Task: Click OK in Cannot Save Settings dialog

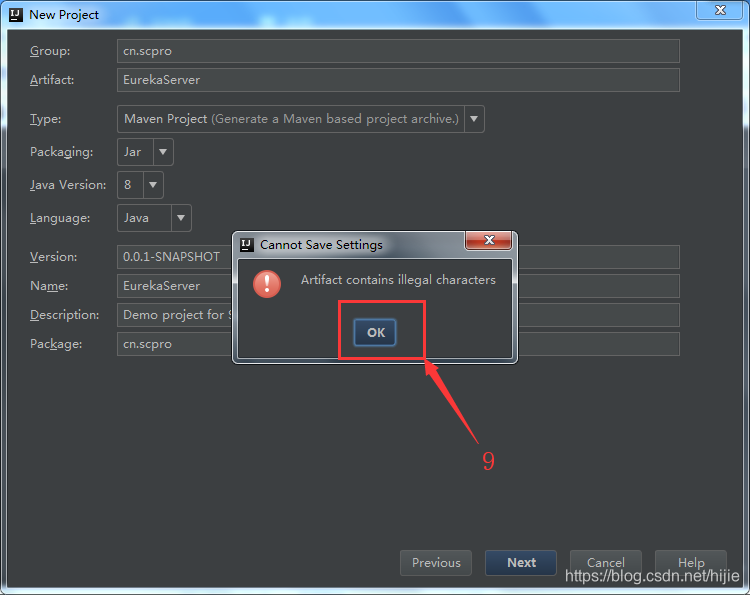Action: point(375,332)
